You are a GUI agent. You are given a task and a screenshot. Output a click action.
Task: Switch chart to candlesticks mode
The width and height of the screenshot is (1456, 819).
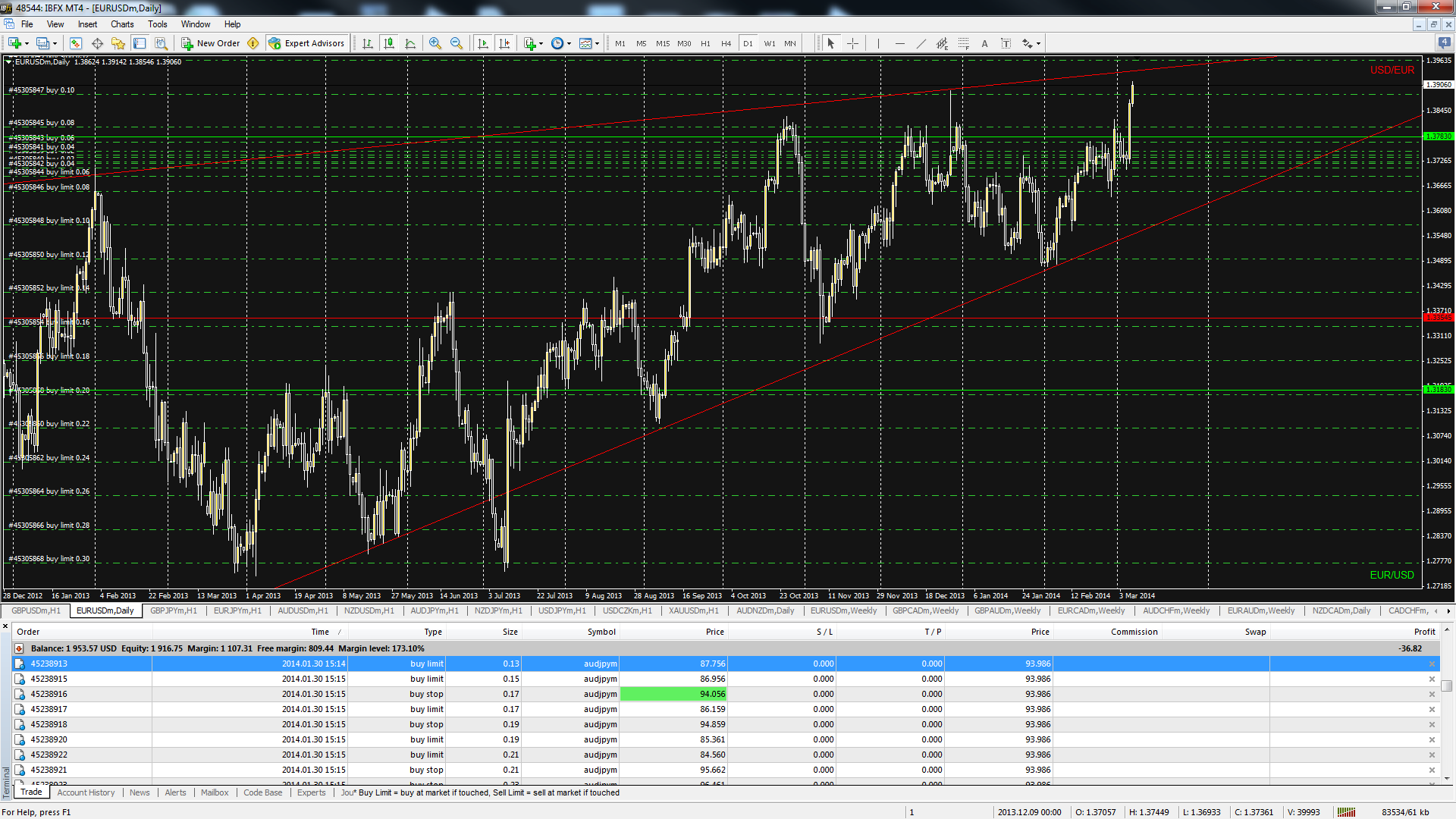tap(389, 43)
